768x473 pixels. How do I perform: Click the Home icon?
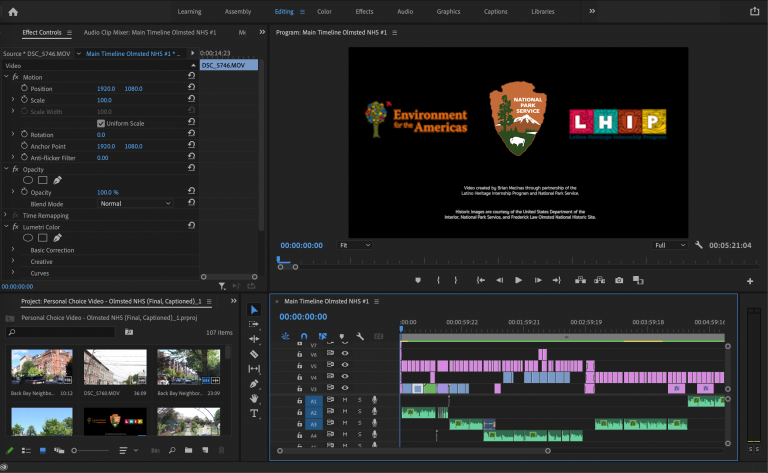tap(13, 12)
